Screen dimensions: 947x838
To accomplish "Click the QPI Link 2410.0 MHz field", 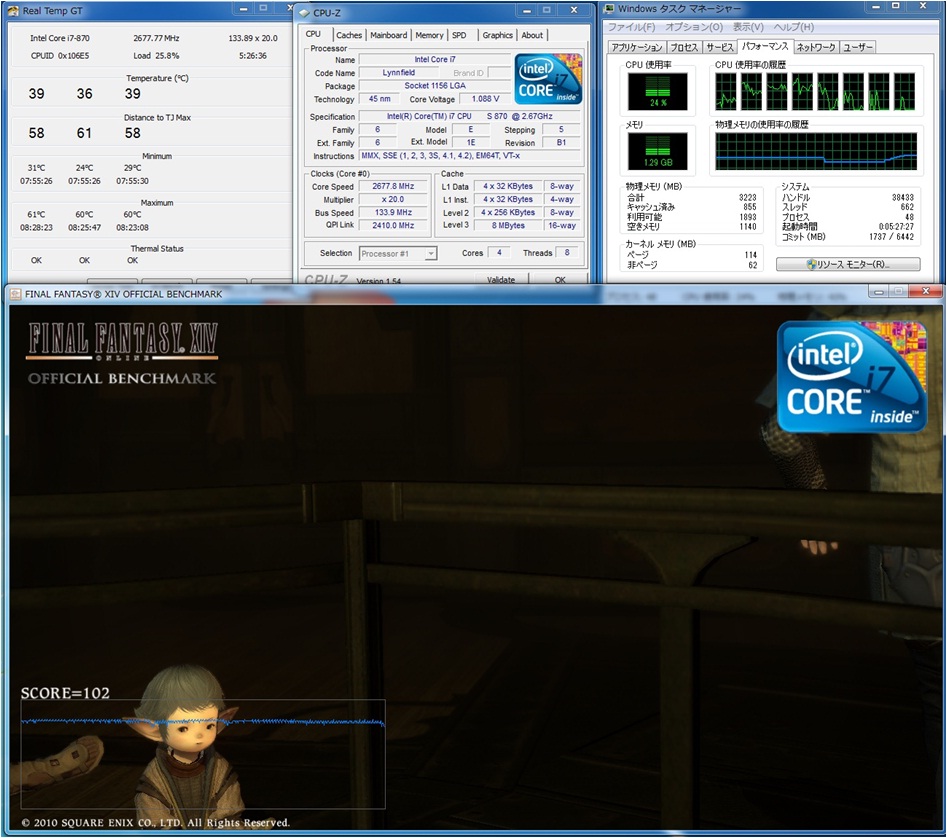I will [393, 225].
